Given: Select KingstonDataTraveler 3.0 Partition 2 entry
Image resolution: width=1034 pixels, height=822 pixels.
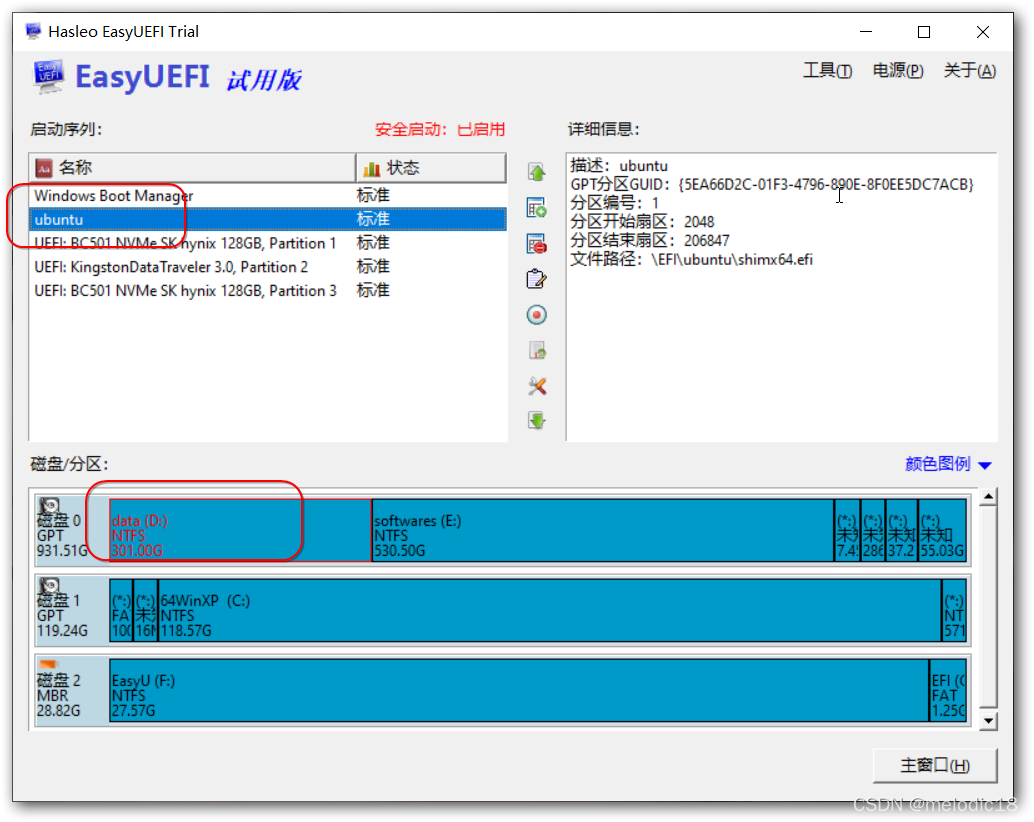Looking at the screenshot, I should [268, 267].
